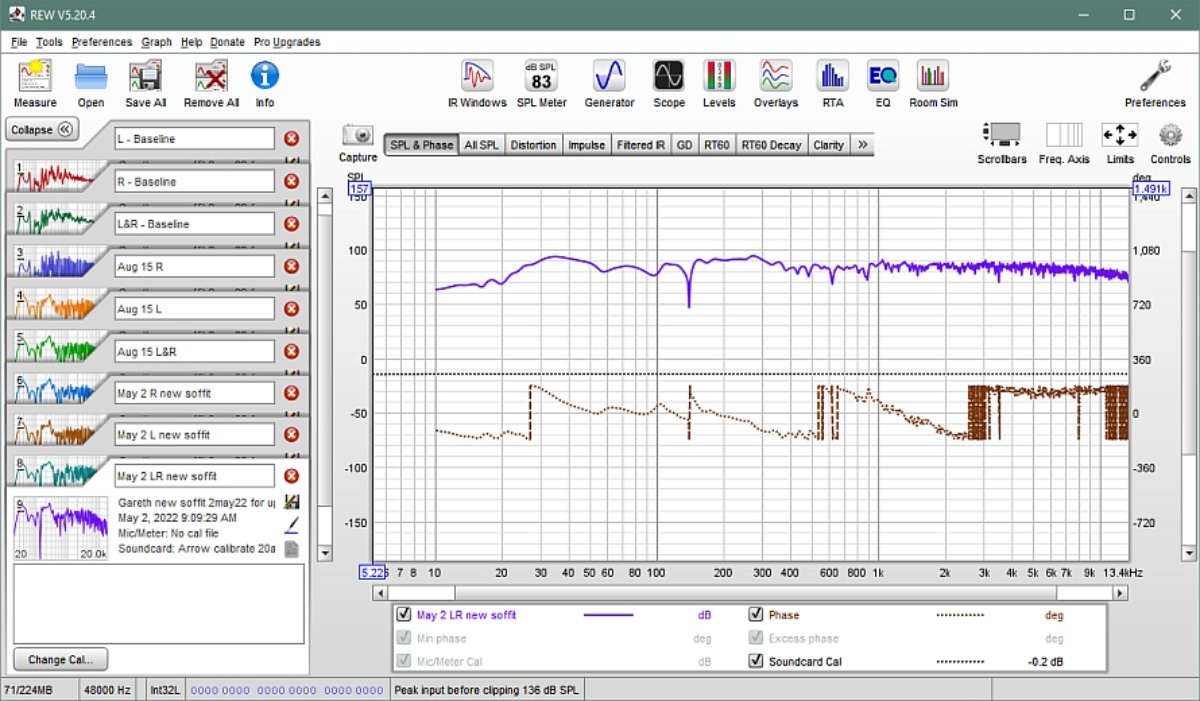1200x701 pixels.
Task: Switch to the Distortion tab
Action: [533, 145]
